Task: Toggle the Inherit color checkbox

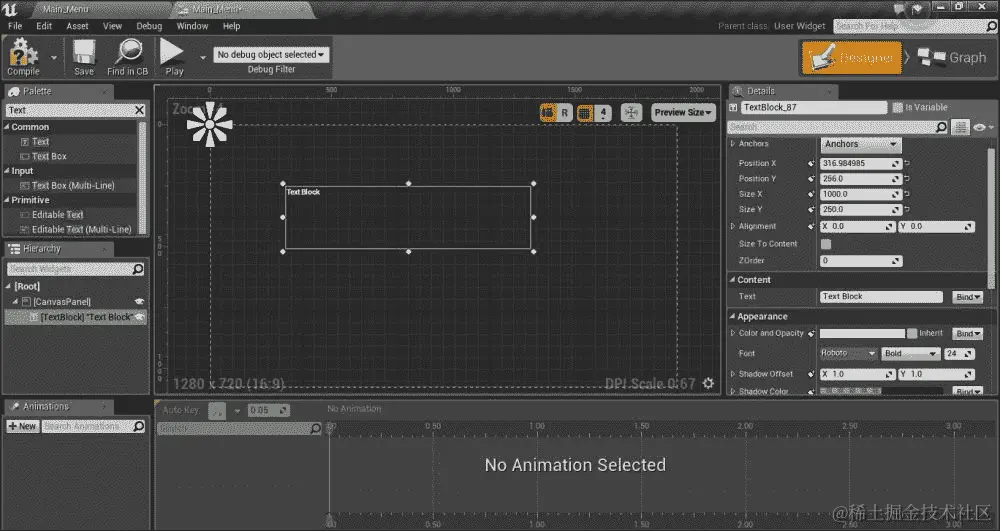Action: [x=912, y=333]
